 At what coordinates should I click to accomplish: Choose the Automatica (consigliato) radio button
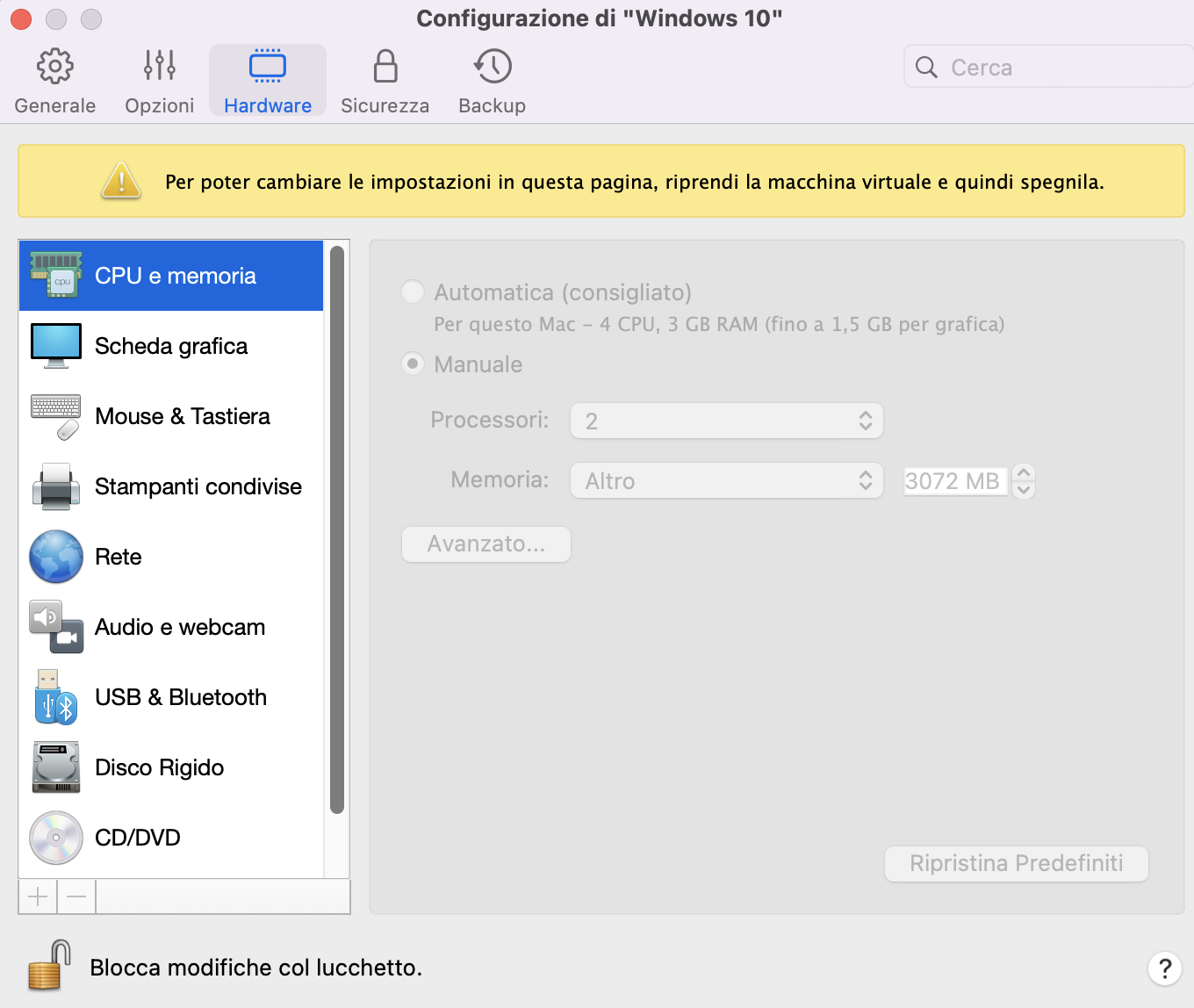click(413, 292)
